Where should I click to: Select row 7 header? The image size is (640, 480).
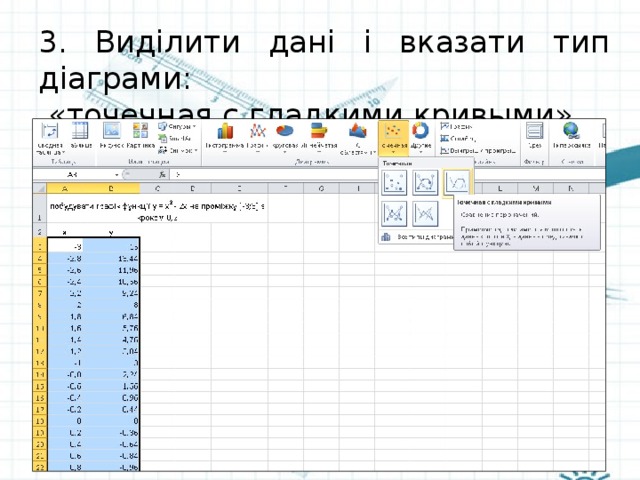40,293
